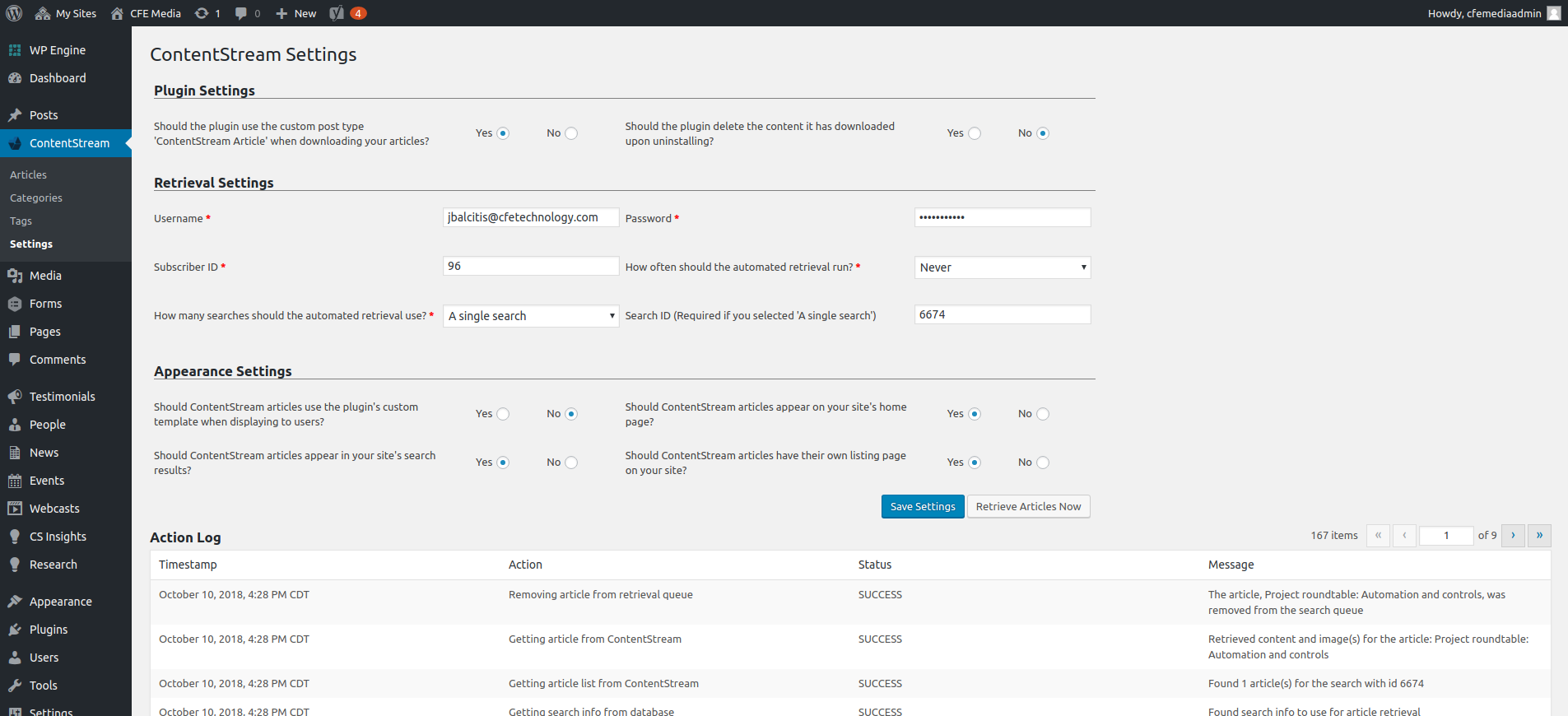Click the Search ID input field
The height and width of the screenshot is (716, 1568).
(x=1003, y=314)
